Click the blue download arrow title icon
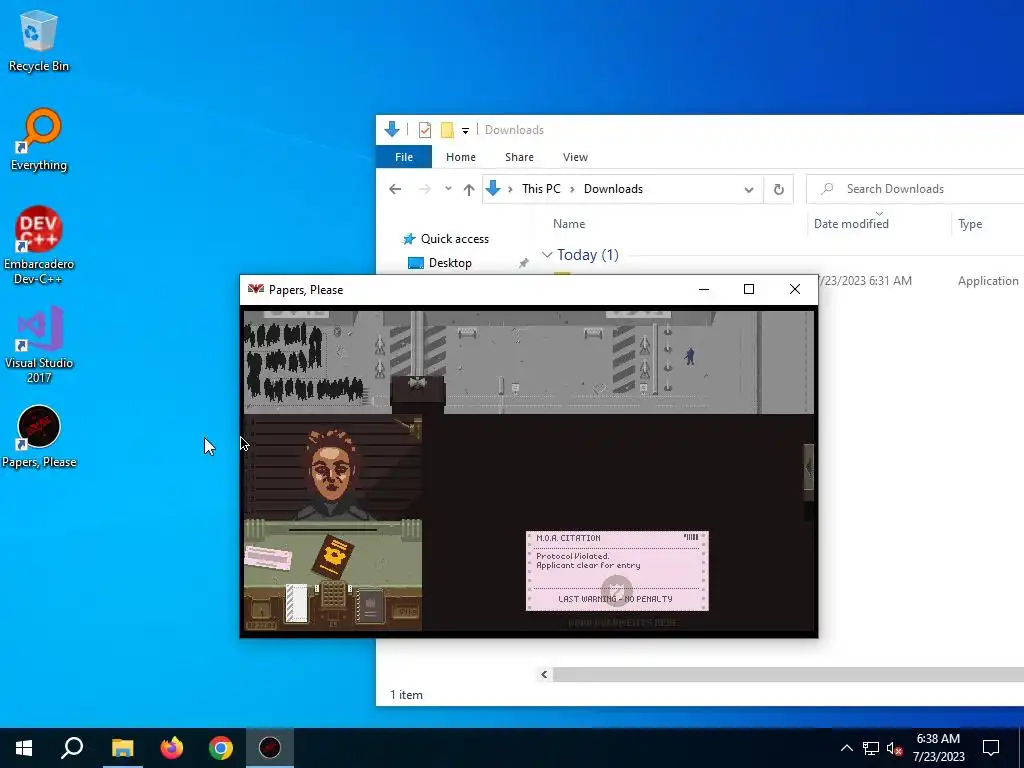1024x768 pixels. 392,129
